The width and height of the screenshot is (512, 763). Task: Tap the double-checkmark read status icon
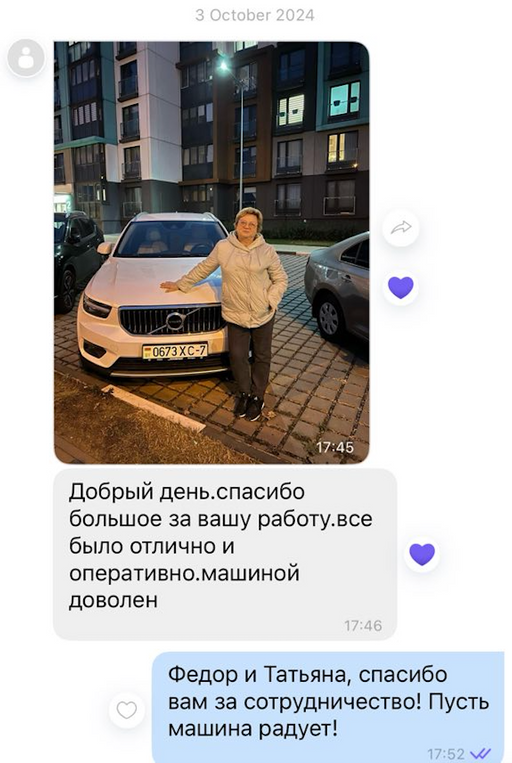click(480, 754)
